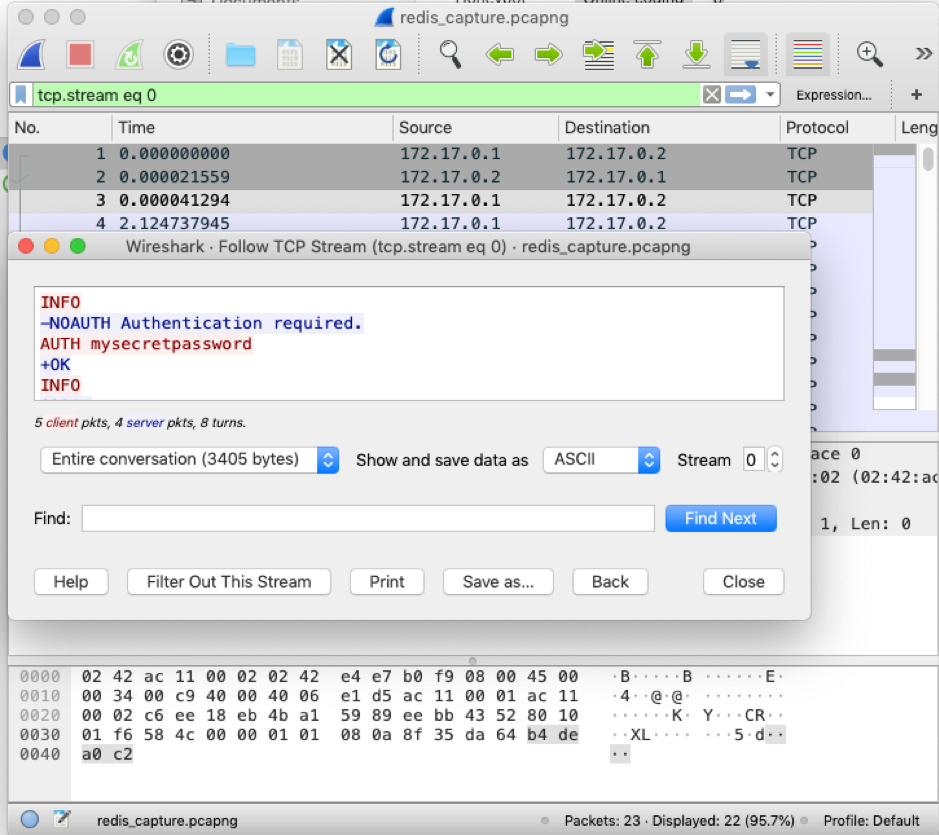Close the capture file icon
The width and height of the screenshot is (939, 835).
pyautogui.click(x=339, y=54)
